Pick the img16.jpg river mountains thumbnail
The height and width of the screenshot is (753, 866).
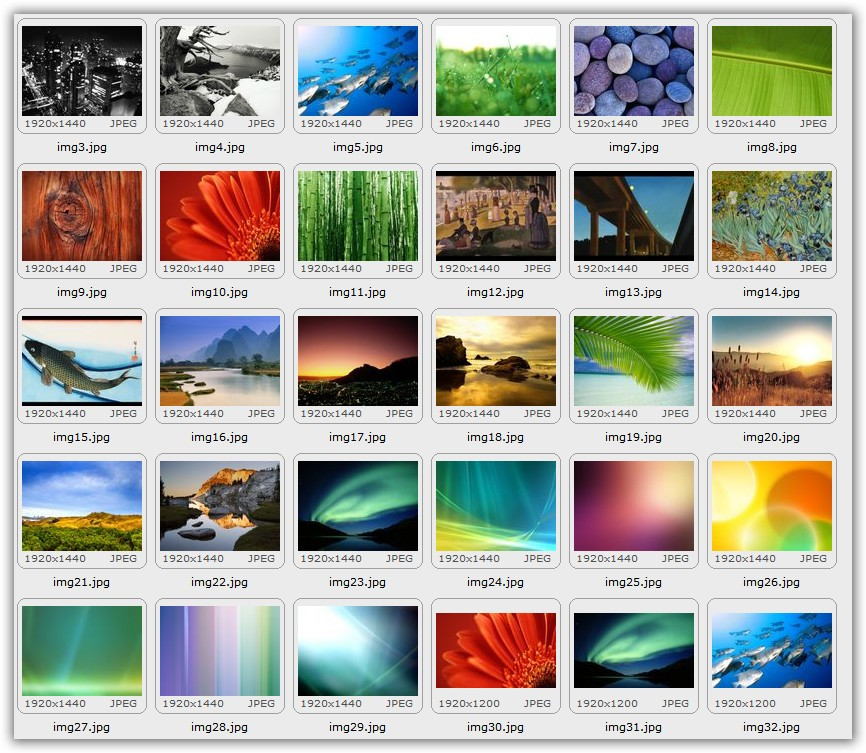click(x=220, y=361)
